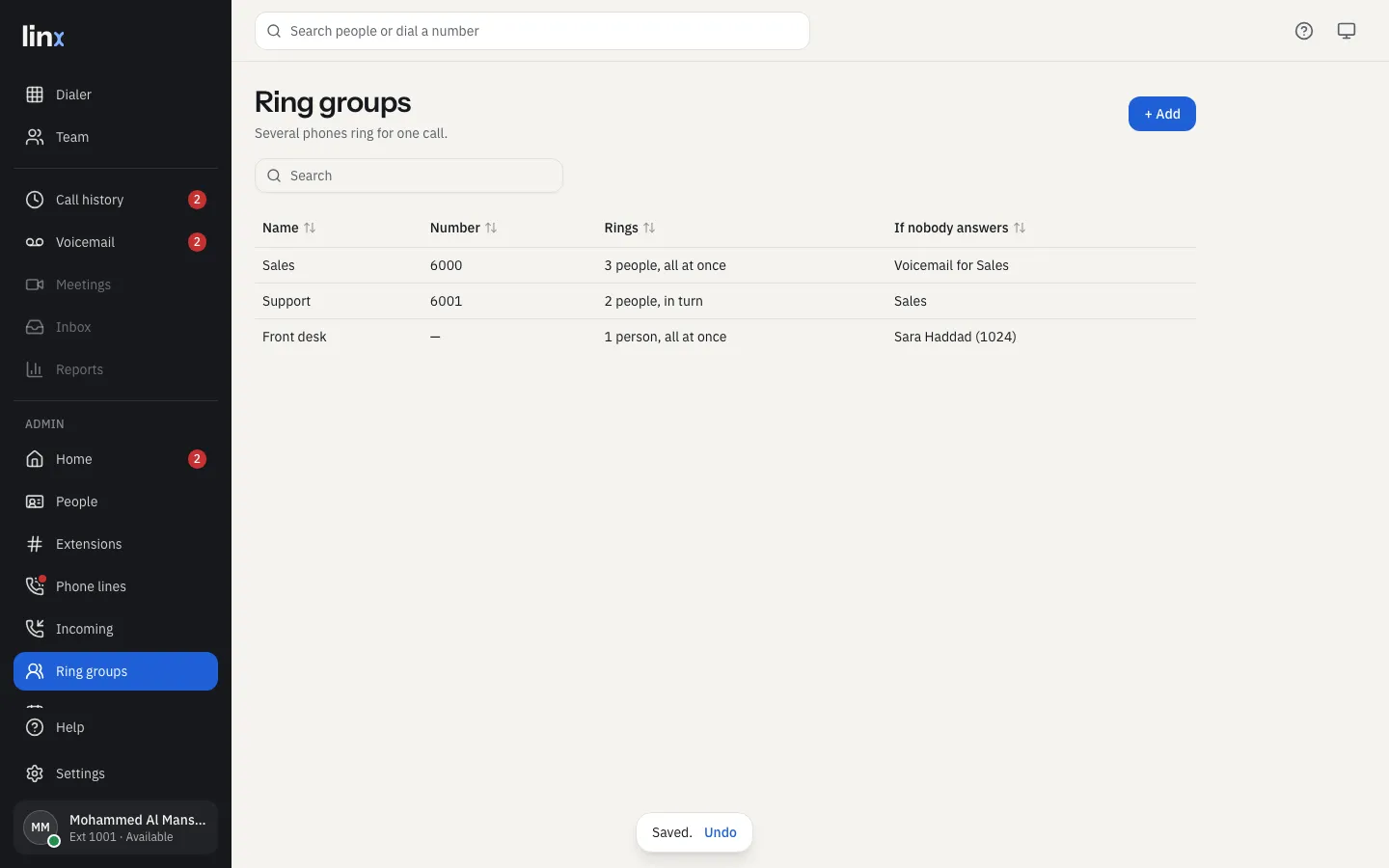Click the Settings gear icon
This screenshot has height=868, width=1389.
35,773
